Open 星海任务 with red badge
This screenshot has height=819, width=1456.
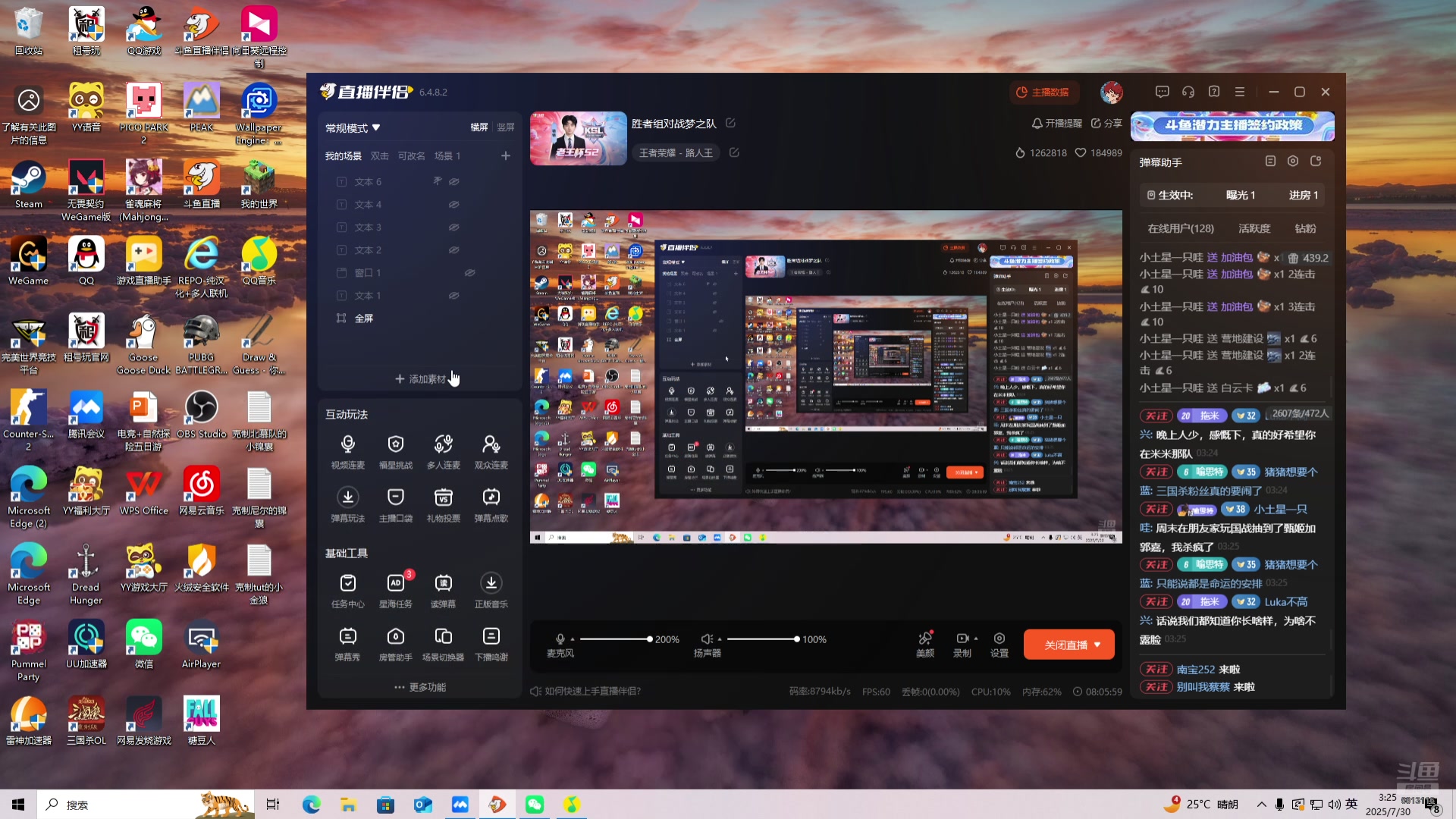(395, 591)
